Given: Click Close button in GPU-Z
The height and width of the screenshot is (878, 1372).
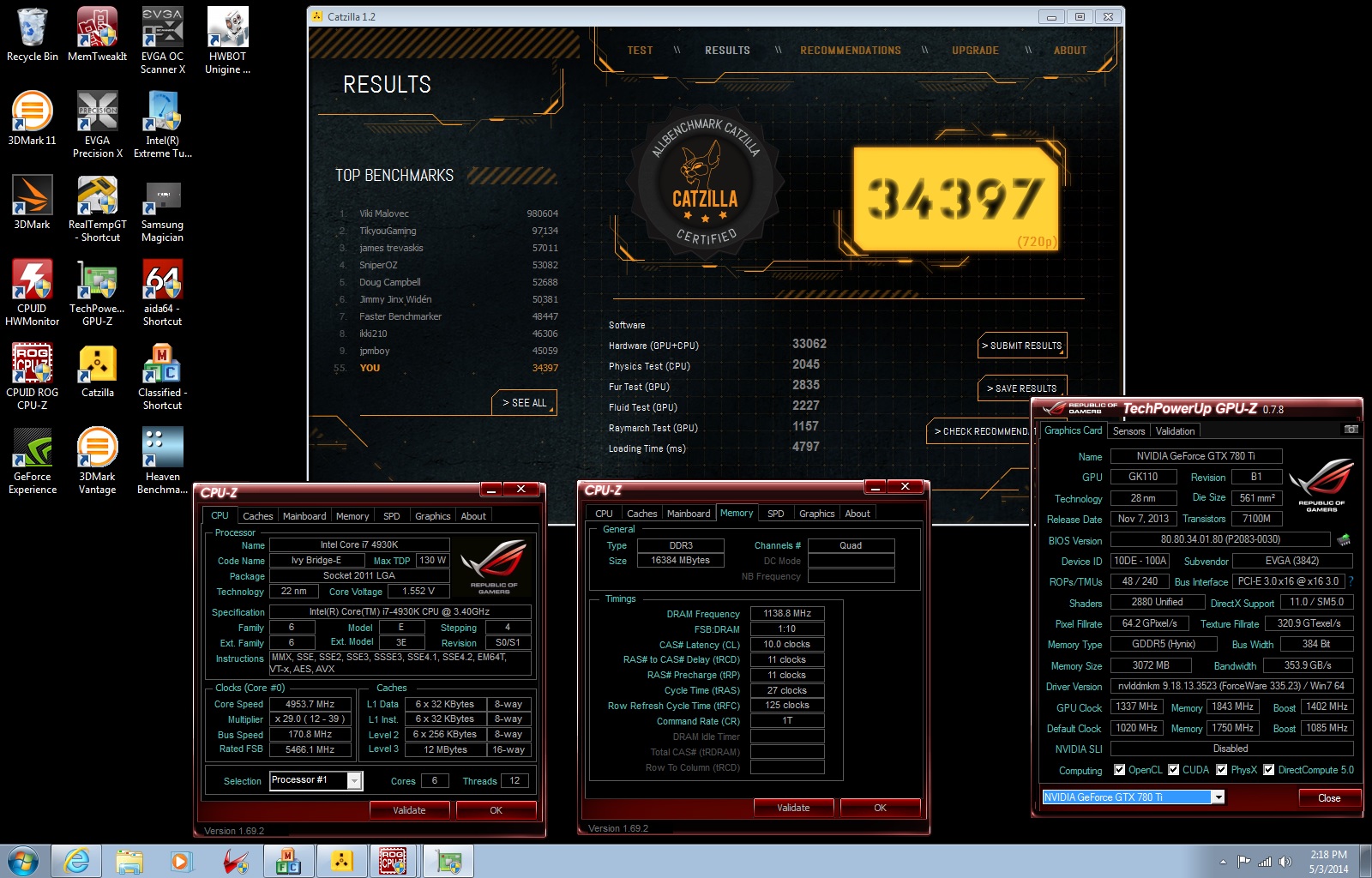Looking at the screenshot, I should pyautogui.click(x=1328, y=798).
